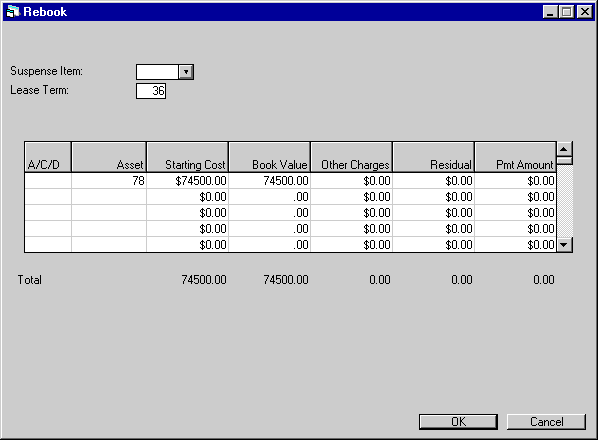Screen dimensions: 598x440
Task: Minimize the Rebook window
Action: pyautogui.click(x=550, y=12)
